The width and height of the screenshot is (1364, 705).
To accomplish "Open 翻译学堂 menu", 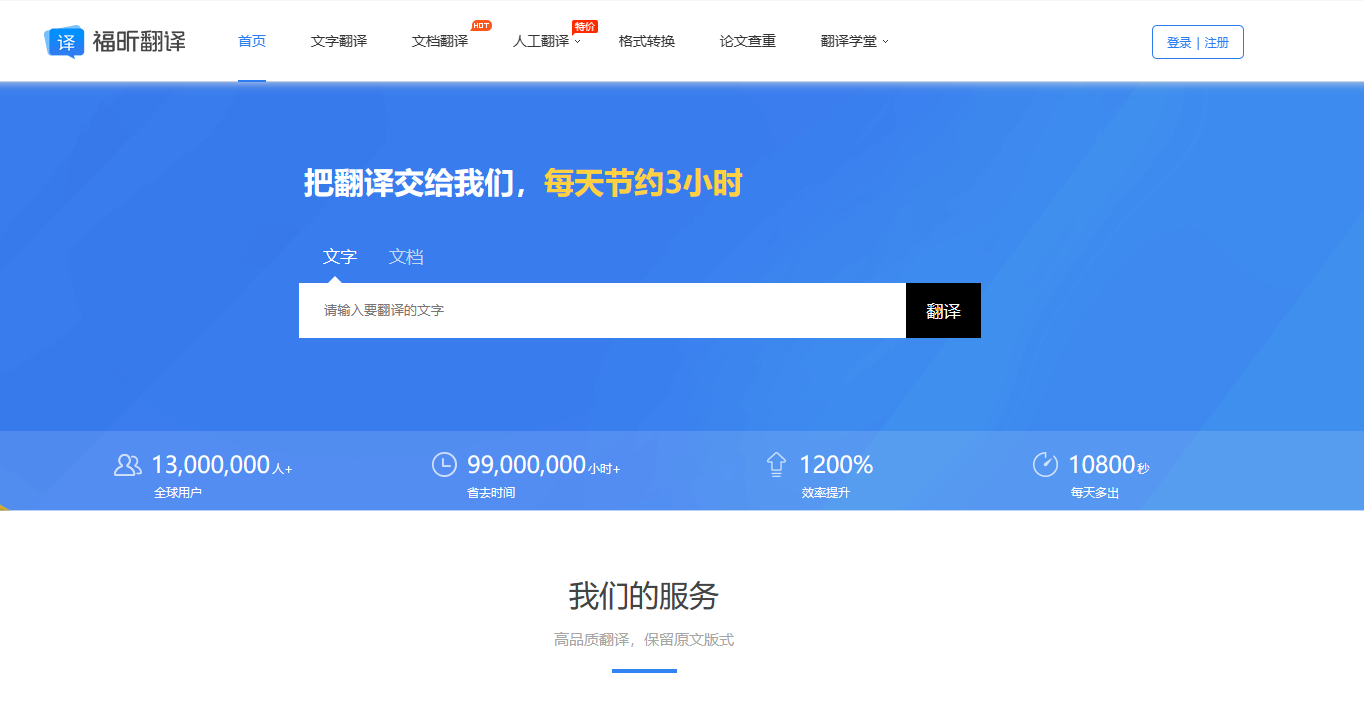I will pyautogui.click(x=849, y=41).
